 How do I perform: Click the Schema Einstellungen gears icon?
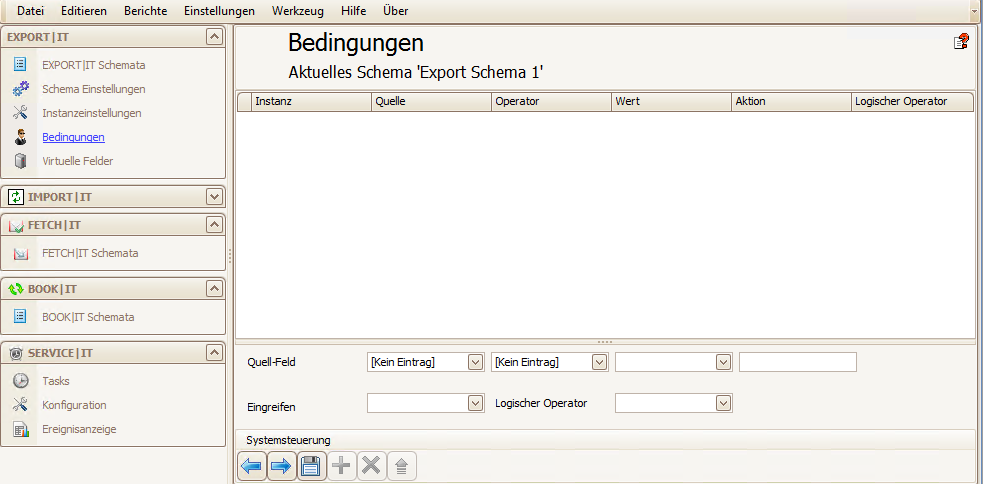point(20,89)
